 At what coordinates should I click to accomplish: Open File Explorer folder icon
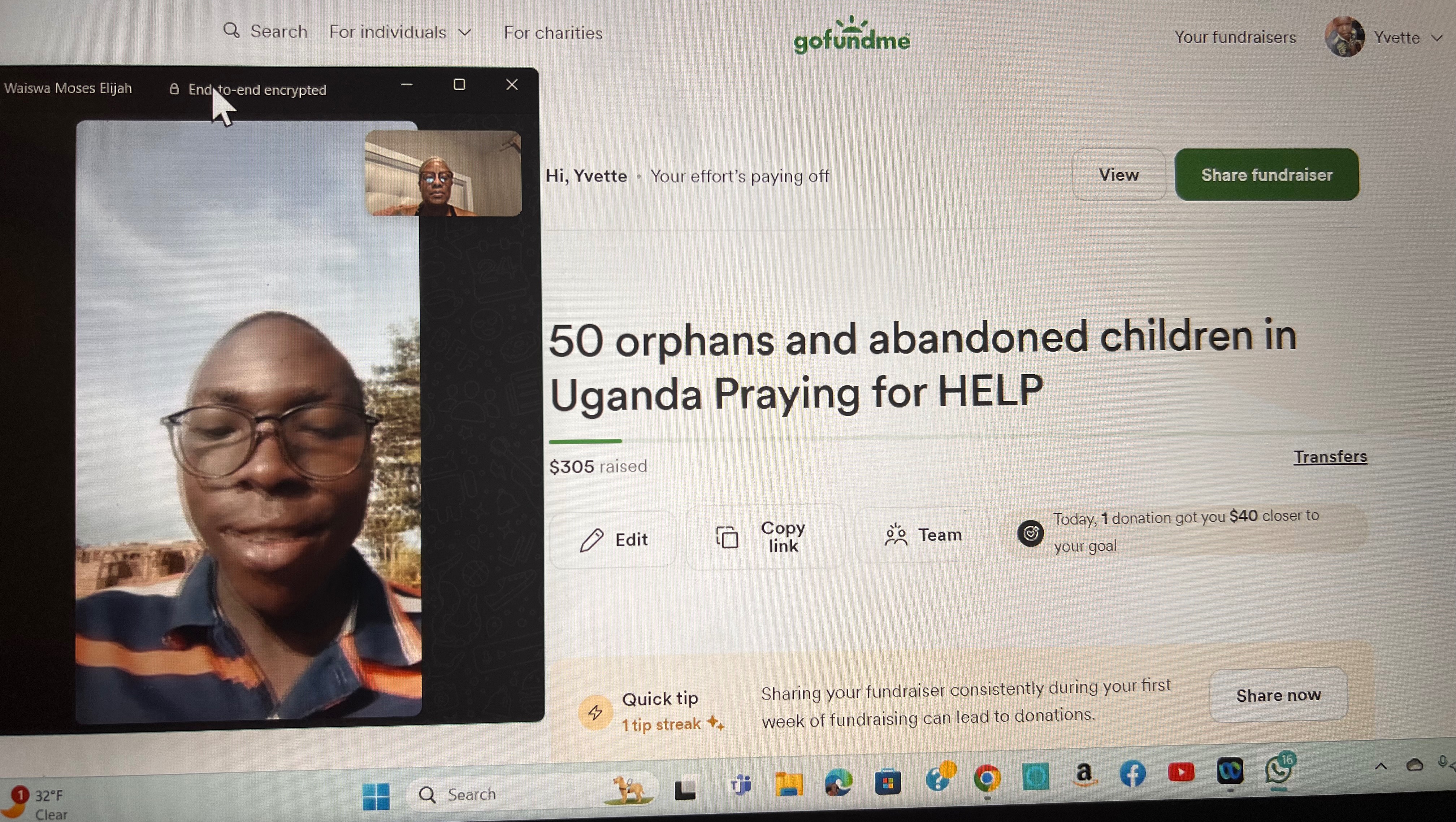(788, 784)
